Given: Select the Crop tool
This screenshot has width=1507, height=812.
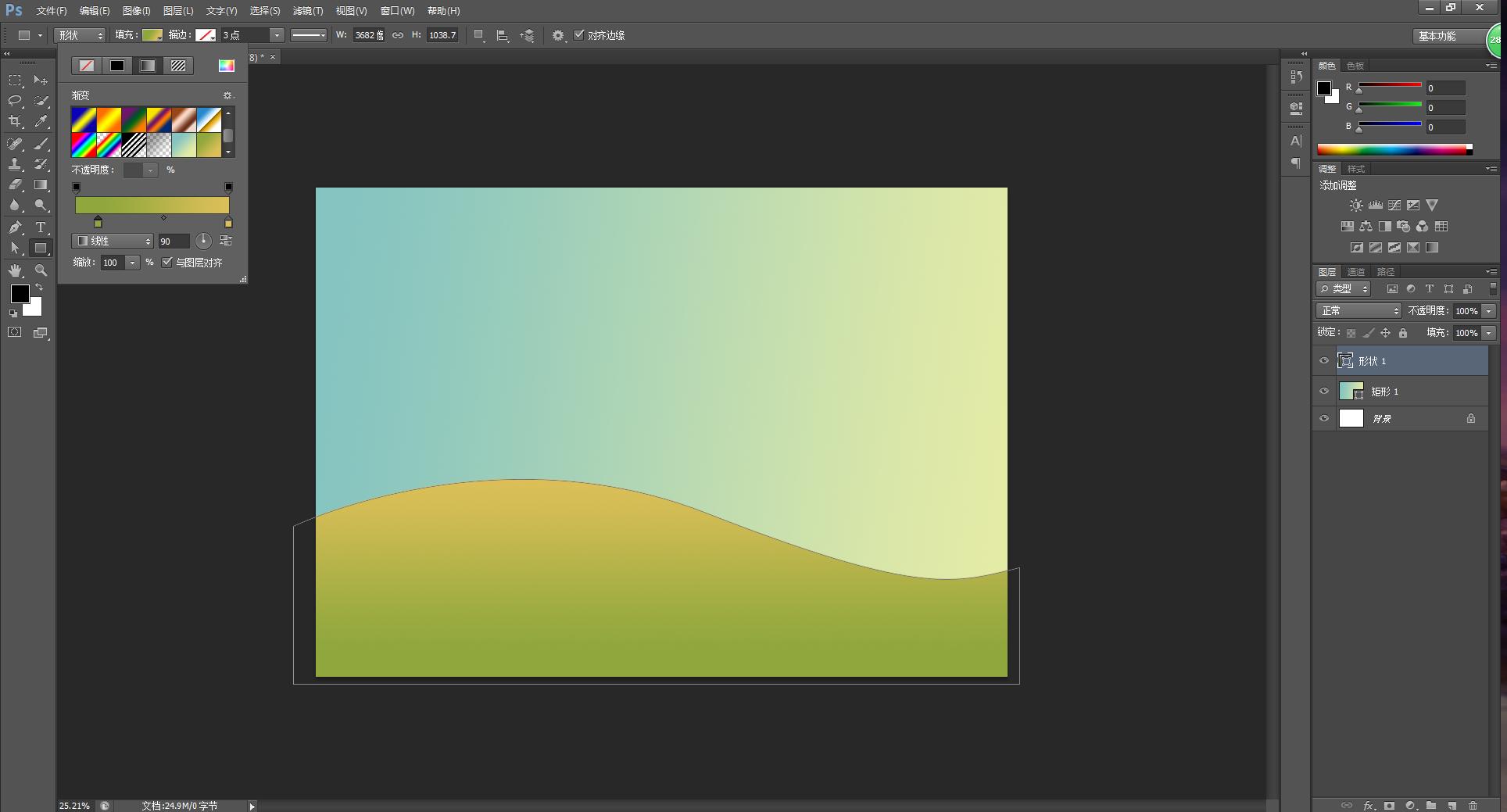Looking at the screenshot, I should pos(15,122).
